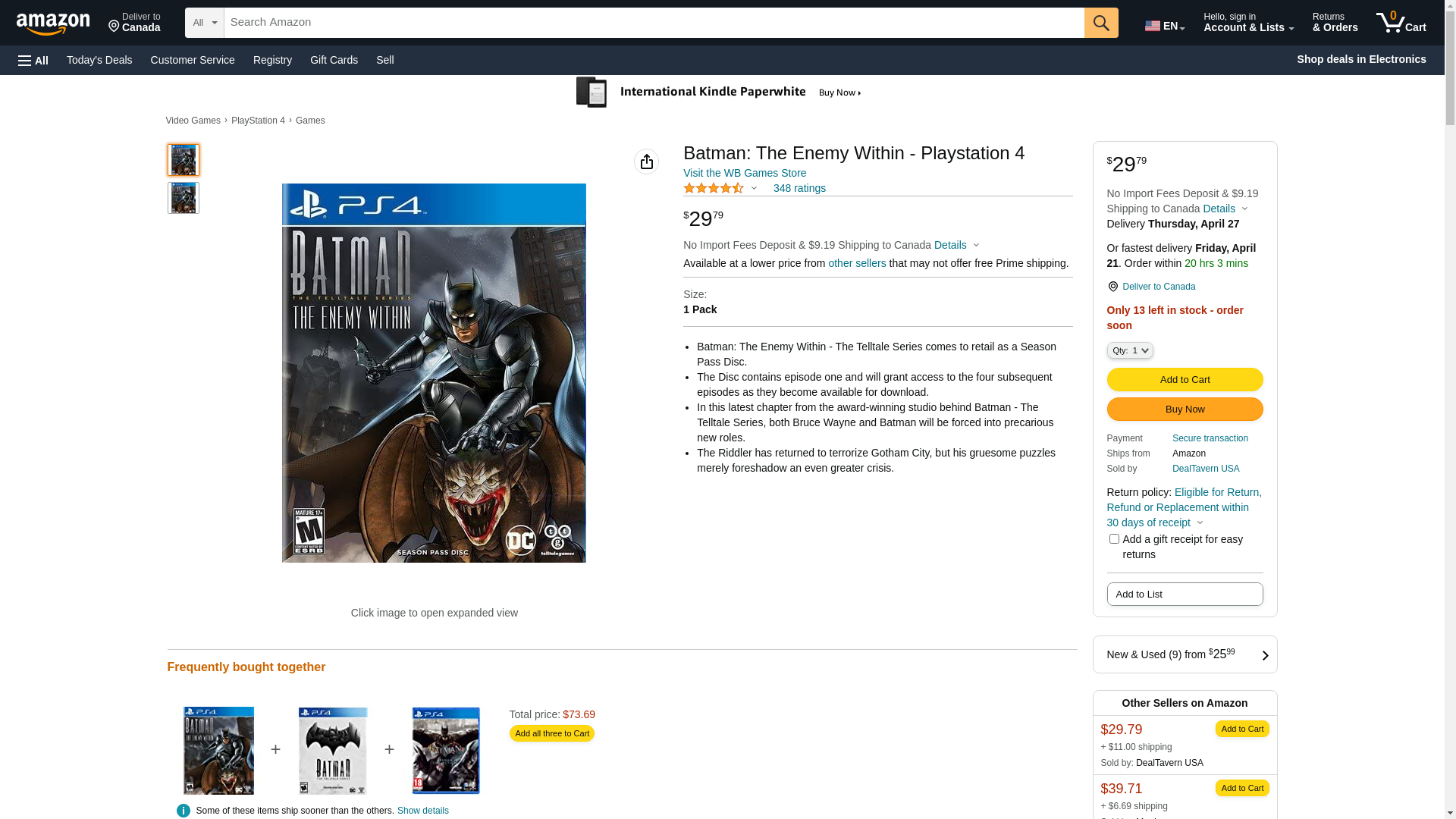The height and width of the screenshot is (819, 1456).
Task: Click the share icon near the product image
Action: click(646, 162)
